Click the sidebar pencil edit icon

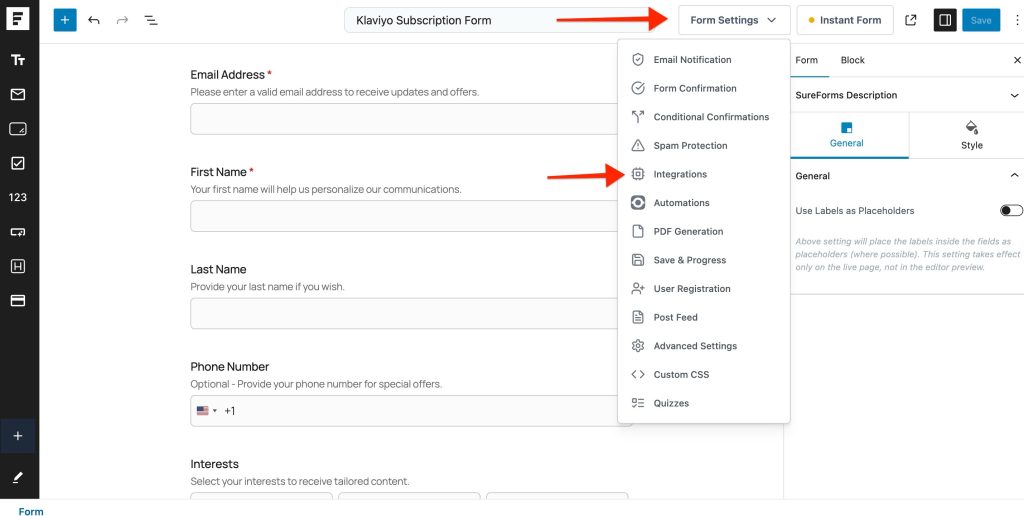(x=18, y=477)
